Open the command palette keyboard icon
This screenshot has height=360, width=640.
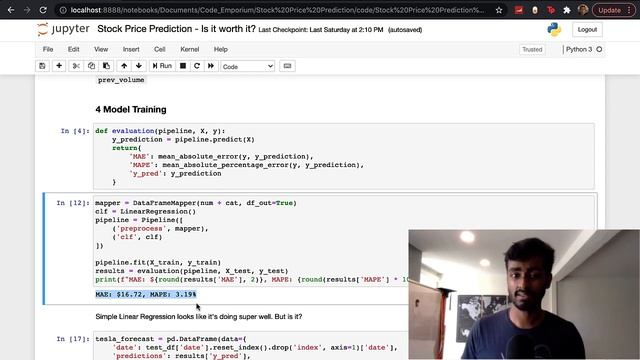click(287, 66)
